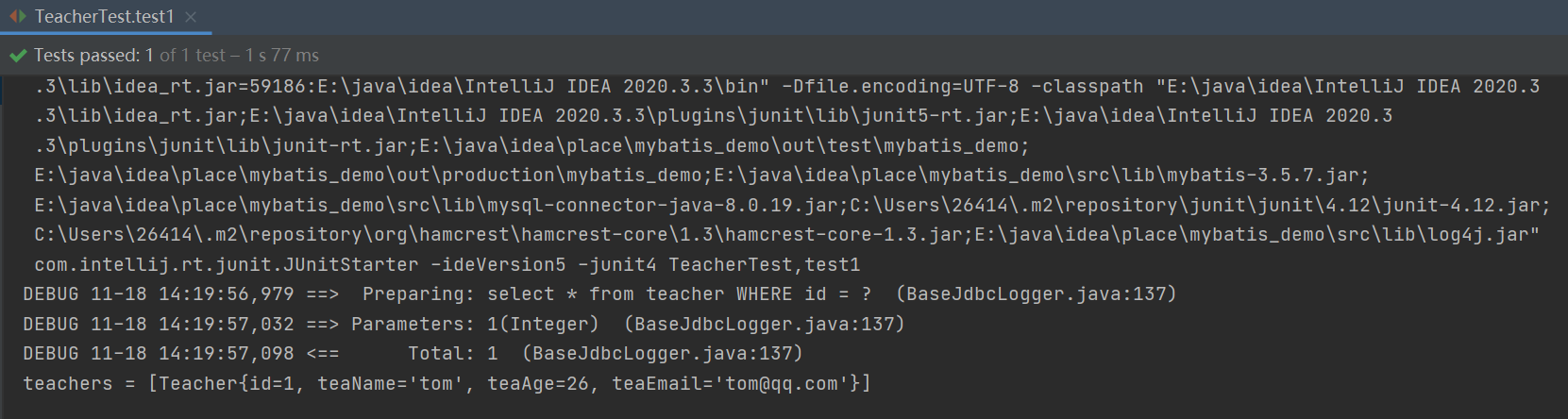Select the TeacherTest.test1 tab label
This screenshot has width=1568, height=419.
[x=104, y=16]
